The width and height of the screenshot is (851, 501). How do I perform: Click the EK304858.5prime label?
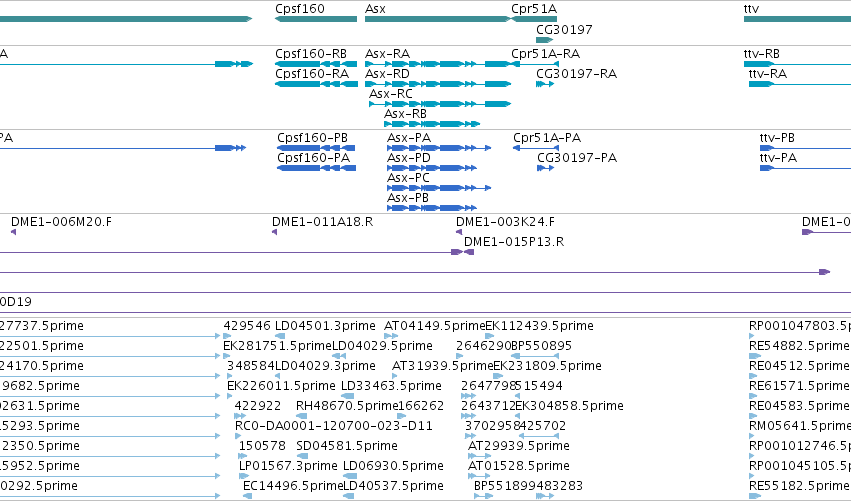tap(569, 406)
